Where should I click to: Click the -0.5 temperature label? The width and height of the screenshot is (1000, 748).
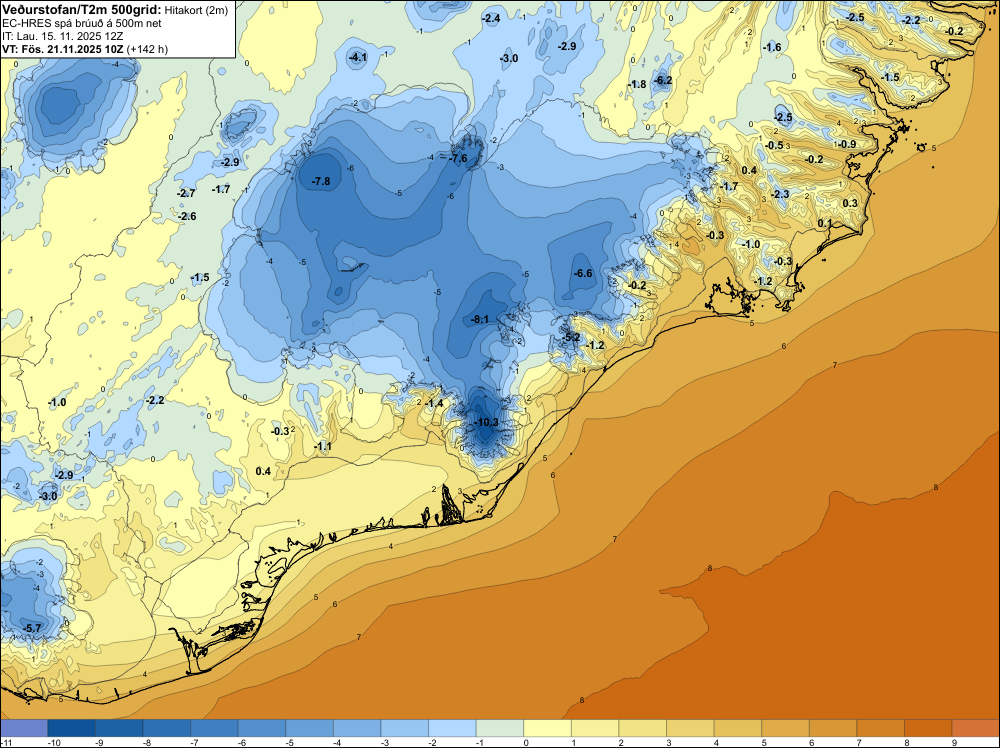774,145
